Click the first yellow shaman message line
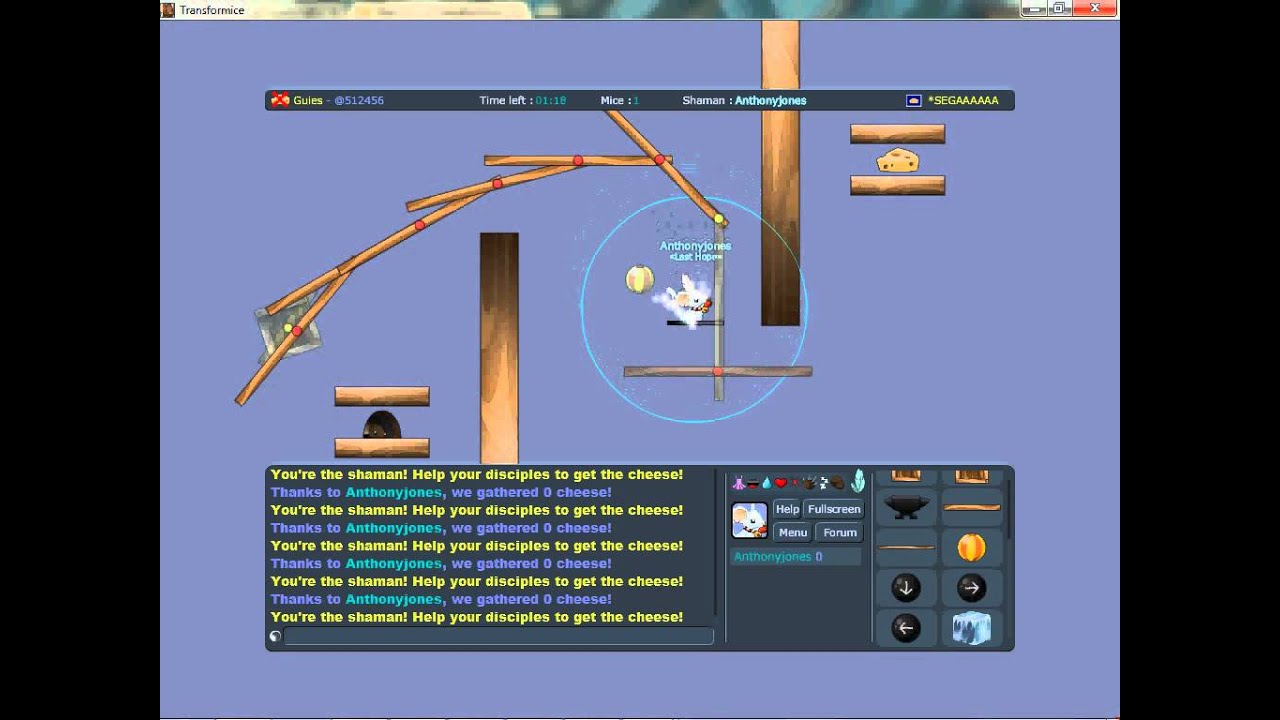This screenshot has height=720, width=1280. coord(477,475)
